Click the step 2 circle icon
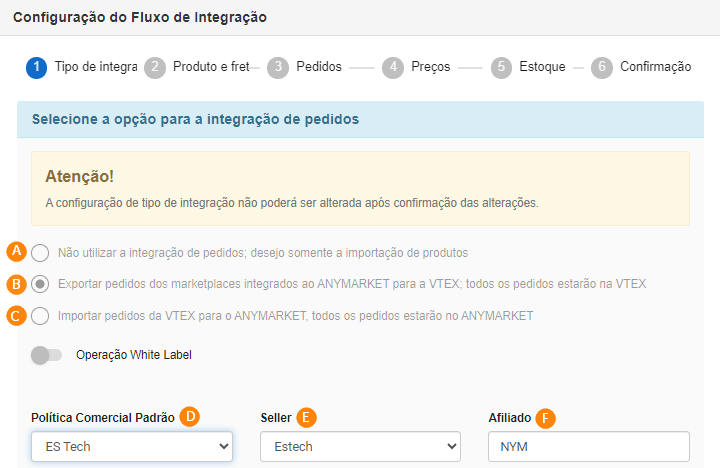720x468 pixels. coord(154,67)
